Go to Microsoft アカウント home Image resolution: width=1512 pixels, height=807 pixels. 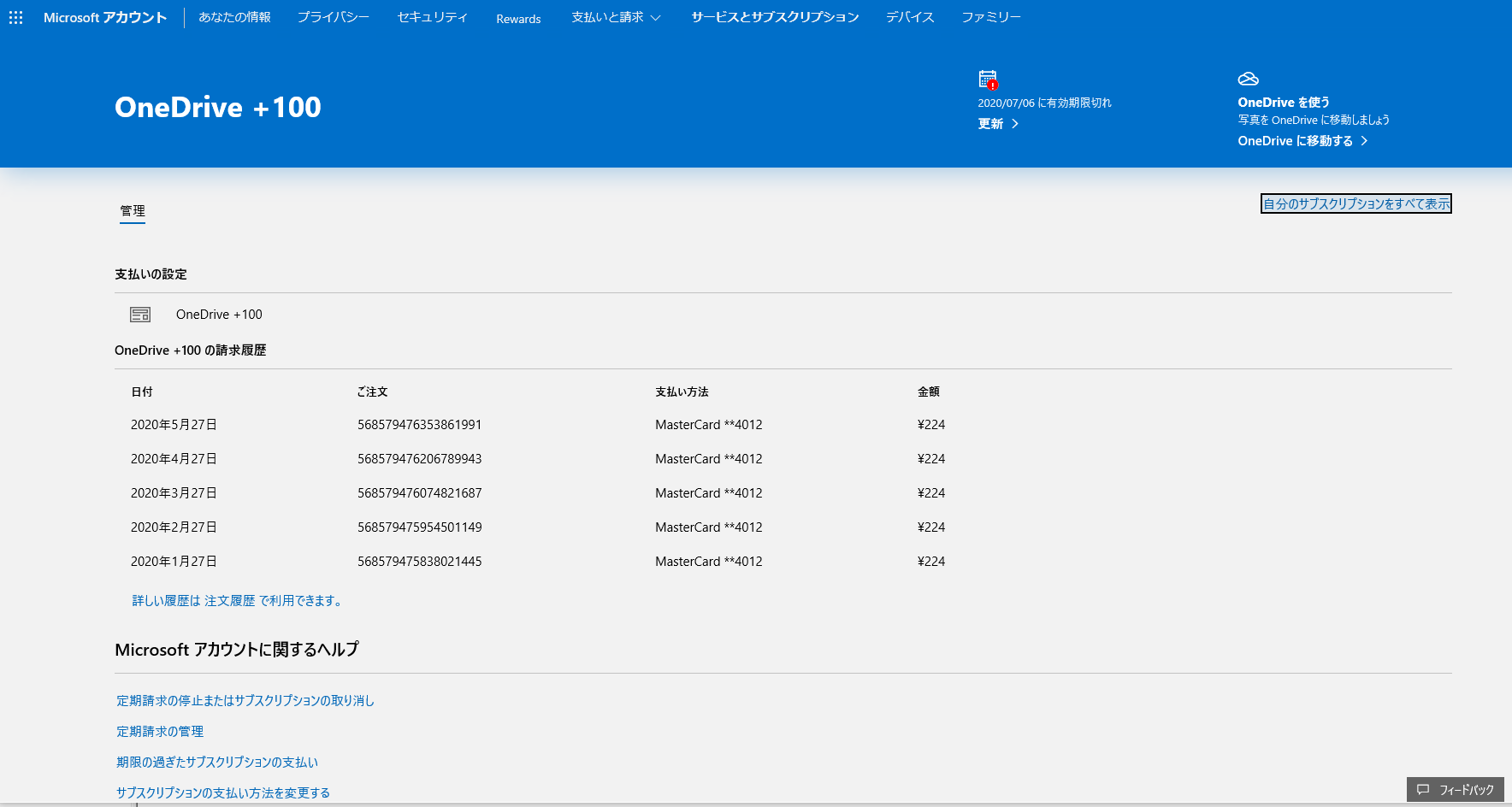click(x=105, y=17)
